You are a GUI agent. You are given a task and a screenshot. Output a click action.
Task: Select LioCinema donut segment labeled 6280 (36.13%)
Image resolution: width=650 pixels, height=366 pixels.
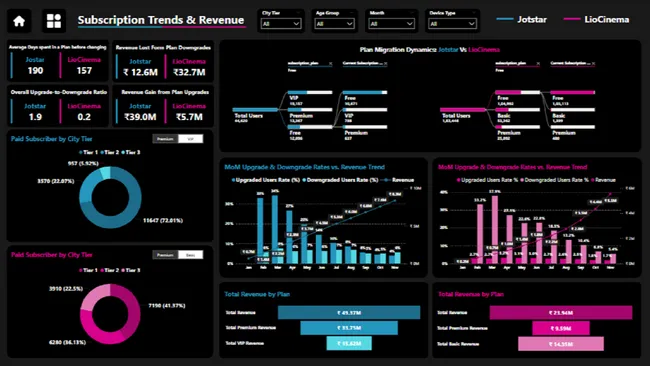tap(93, 330)
